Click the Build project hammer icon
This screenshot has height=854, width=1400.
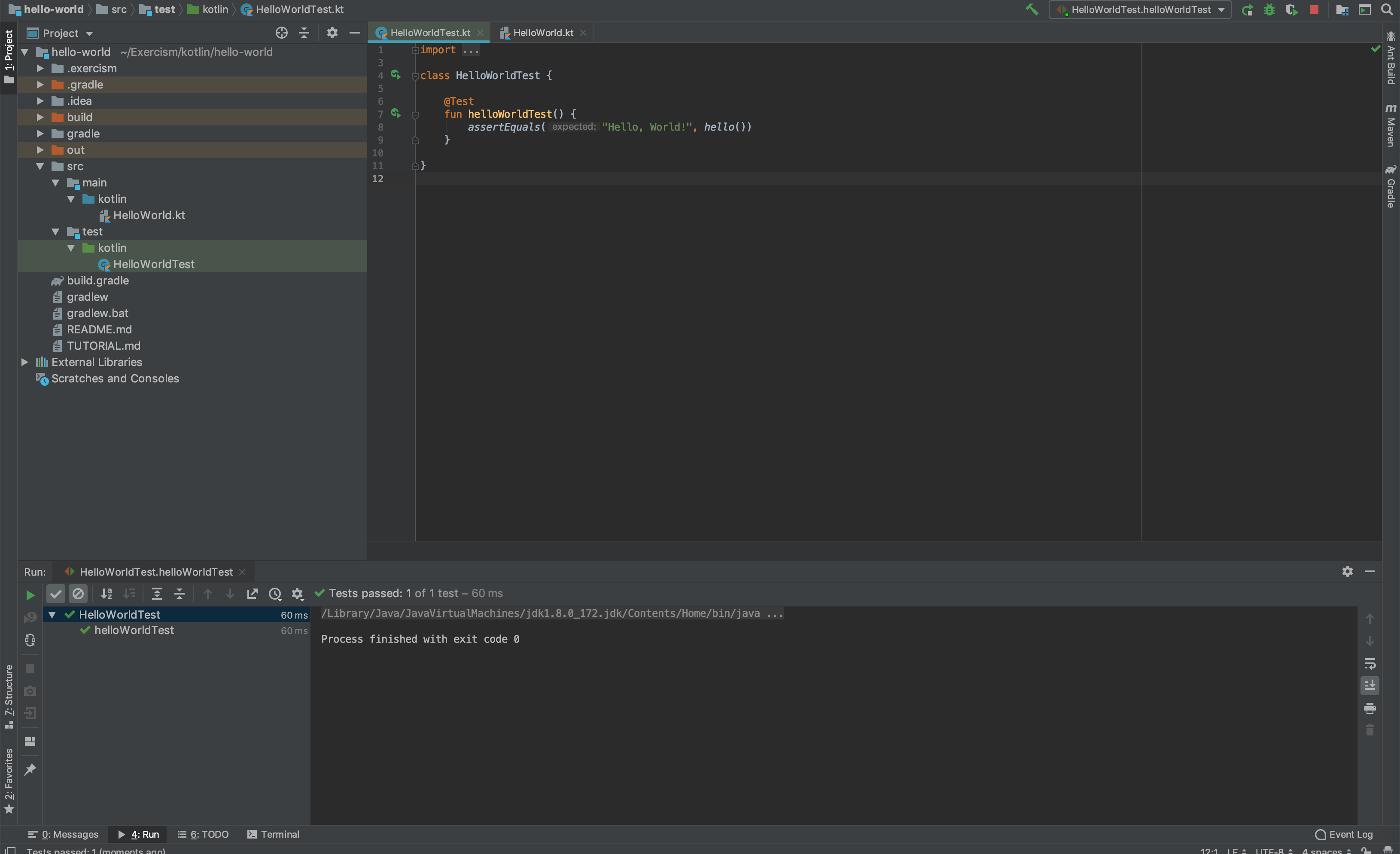tap(1031, 9)
